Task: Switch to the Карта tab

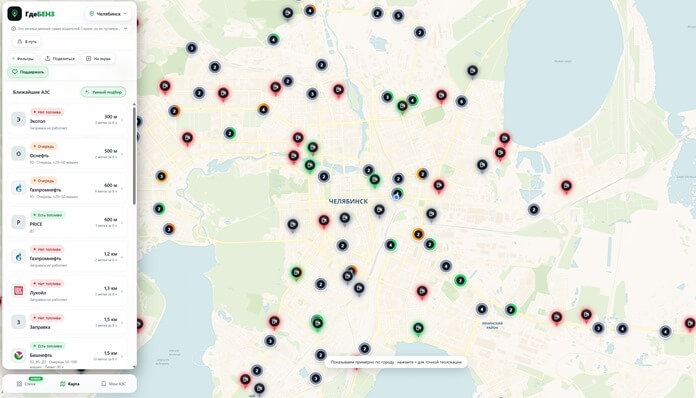Action: coord(70,384)
